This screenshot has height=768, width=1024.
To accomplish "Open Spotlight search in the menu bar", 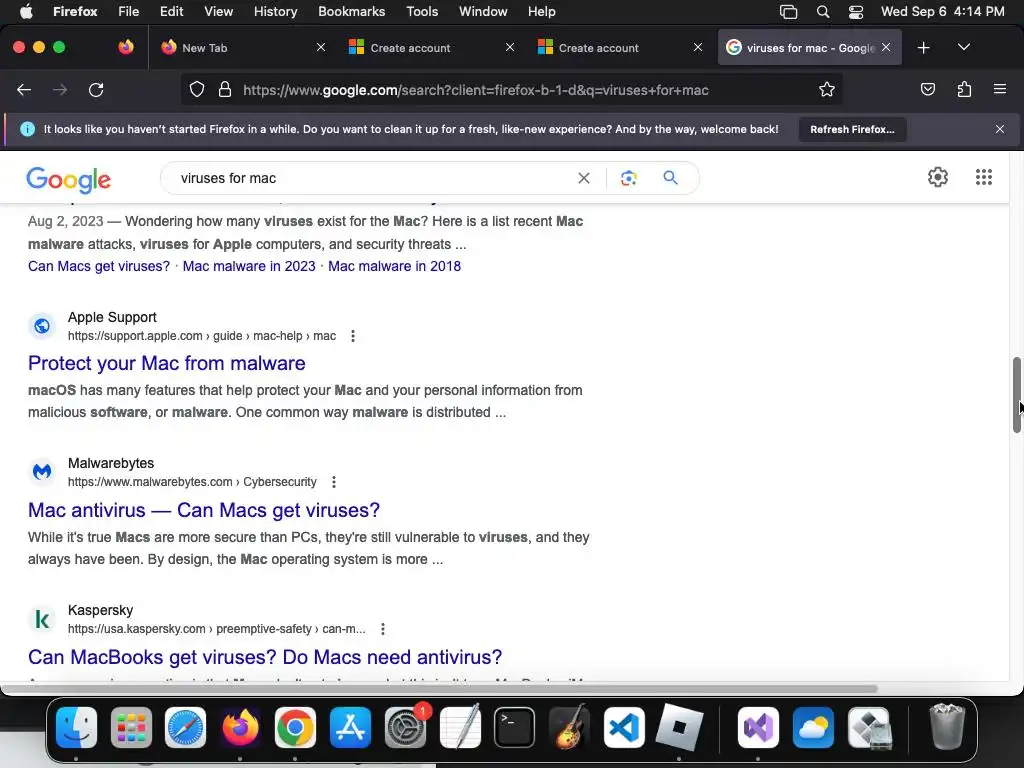I will pyautogui.click(x=823, y=11).
